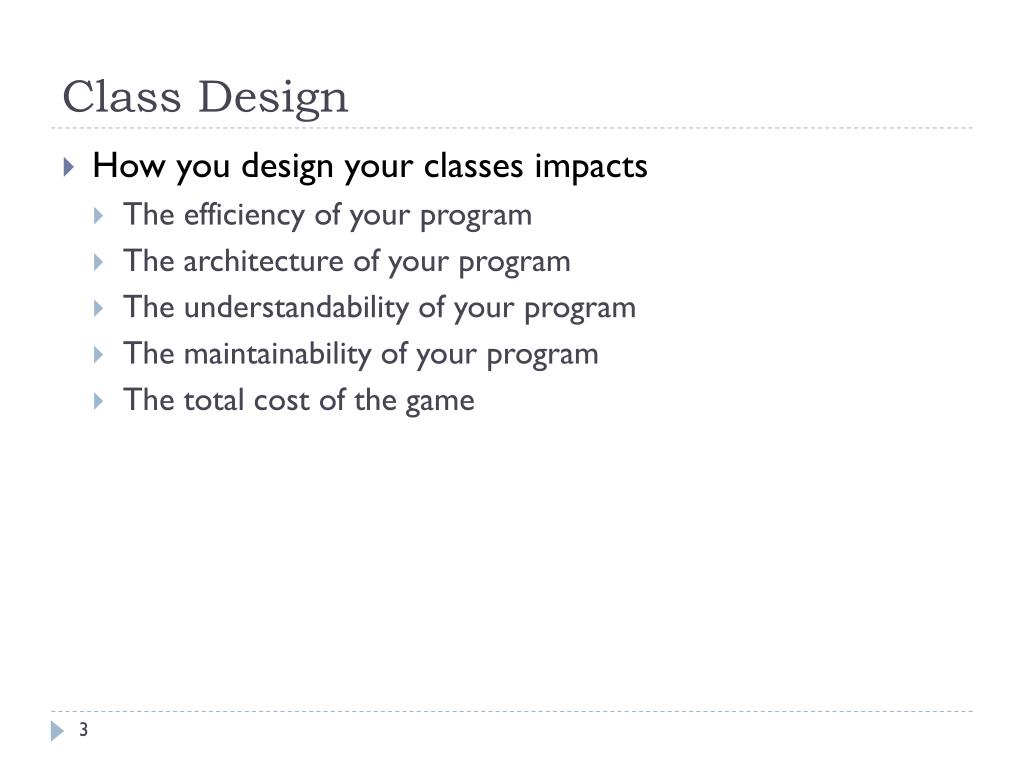Image resolution: width=1024 pixels, height=768 pixels.
Task: Select 'The maintainability of your program' line
Action: coord(360,355)
